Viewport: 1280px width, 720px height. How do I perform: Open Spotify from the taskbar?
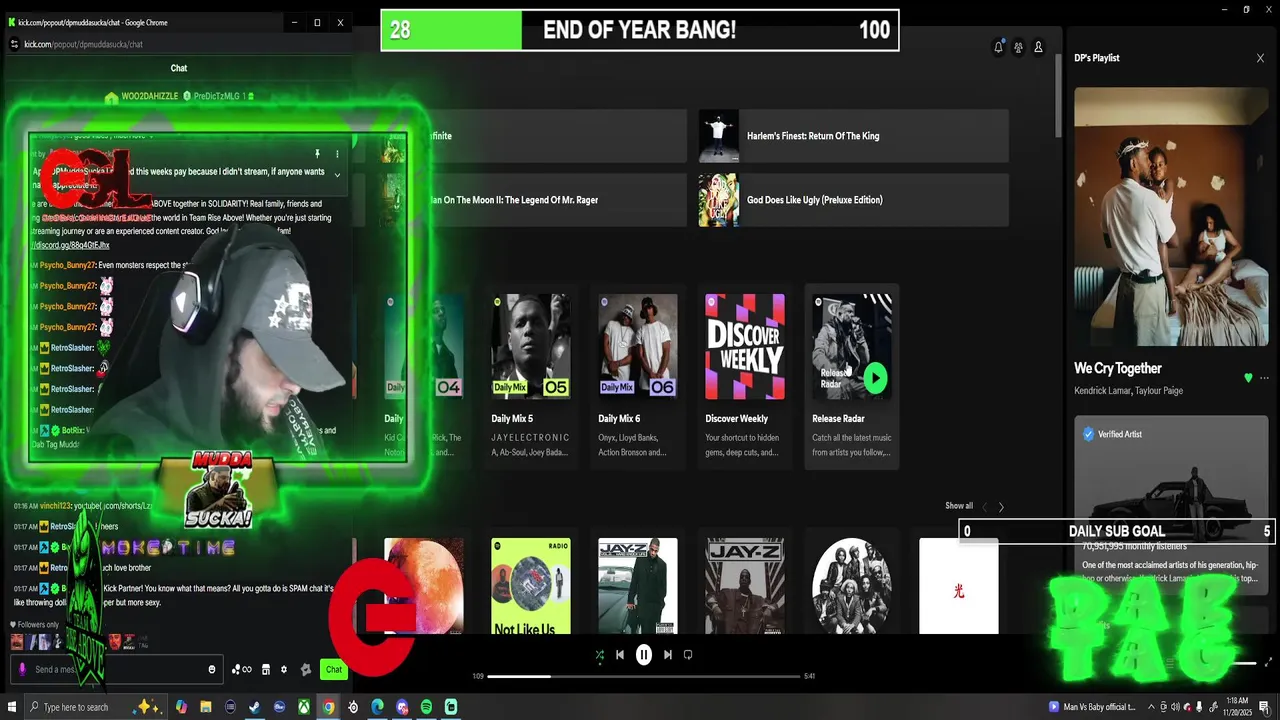pyautogui.click(x=426, y=707)
